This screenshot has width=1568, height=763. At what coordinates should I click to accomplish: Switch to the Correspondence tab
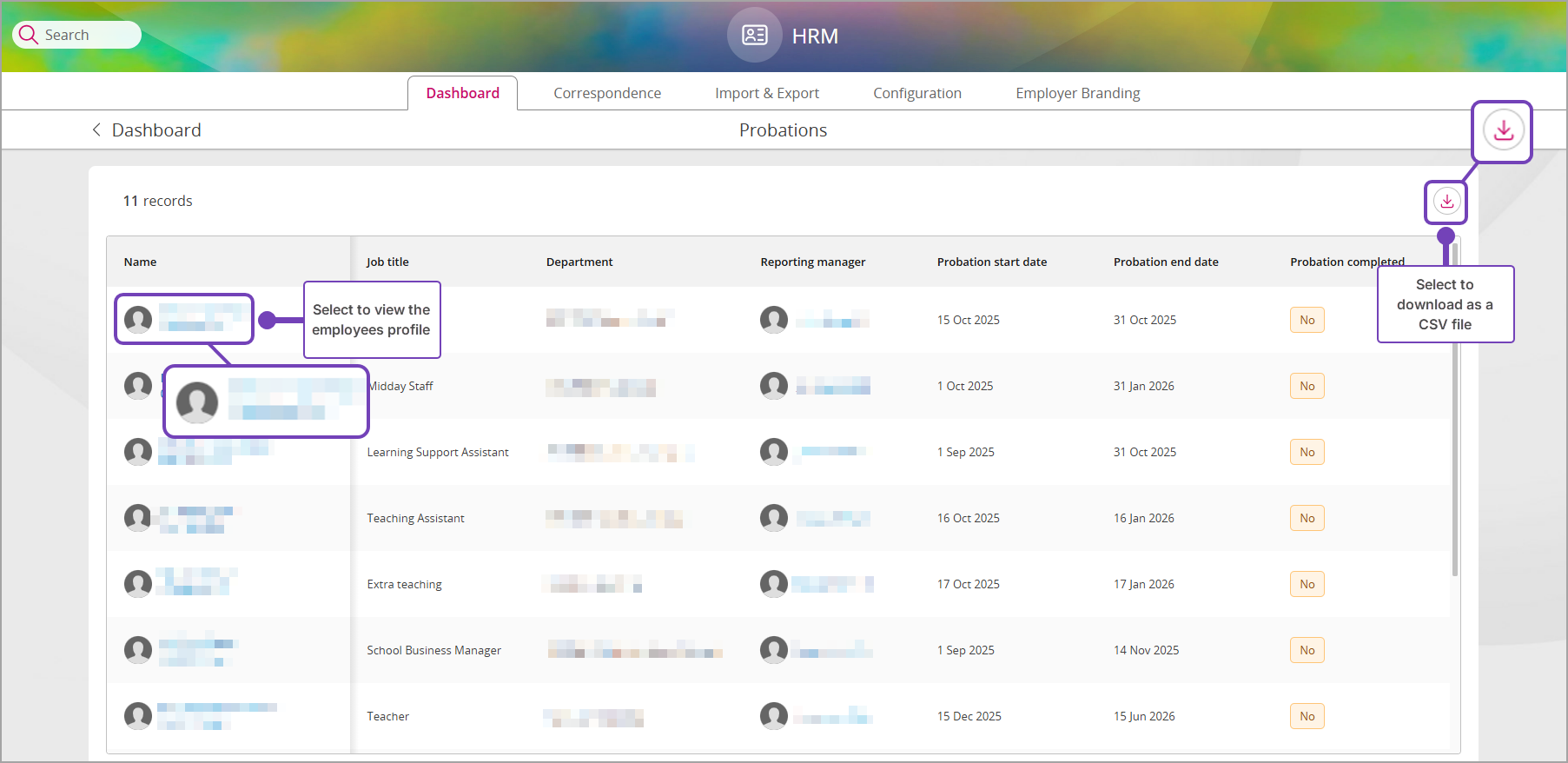[x=606, y=93]
